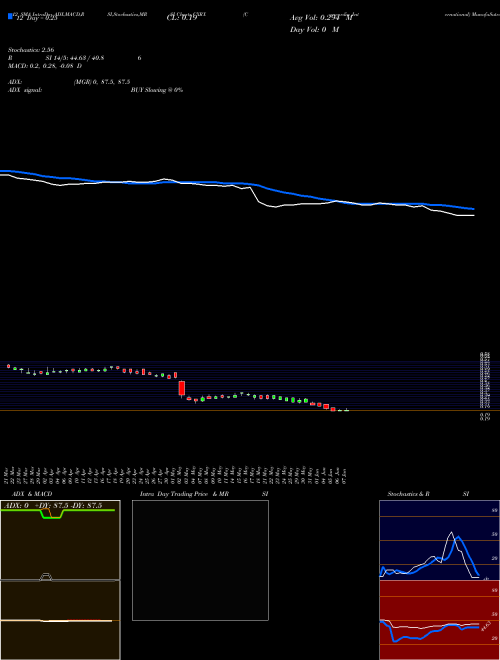Click the empty intraday trading price chart box
The image size is (500, 660).
coord(200,560)
